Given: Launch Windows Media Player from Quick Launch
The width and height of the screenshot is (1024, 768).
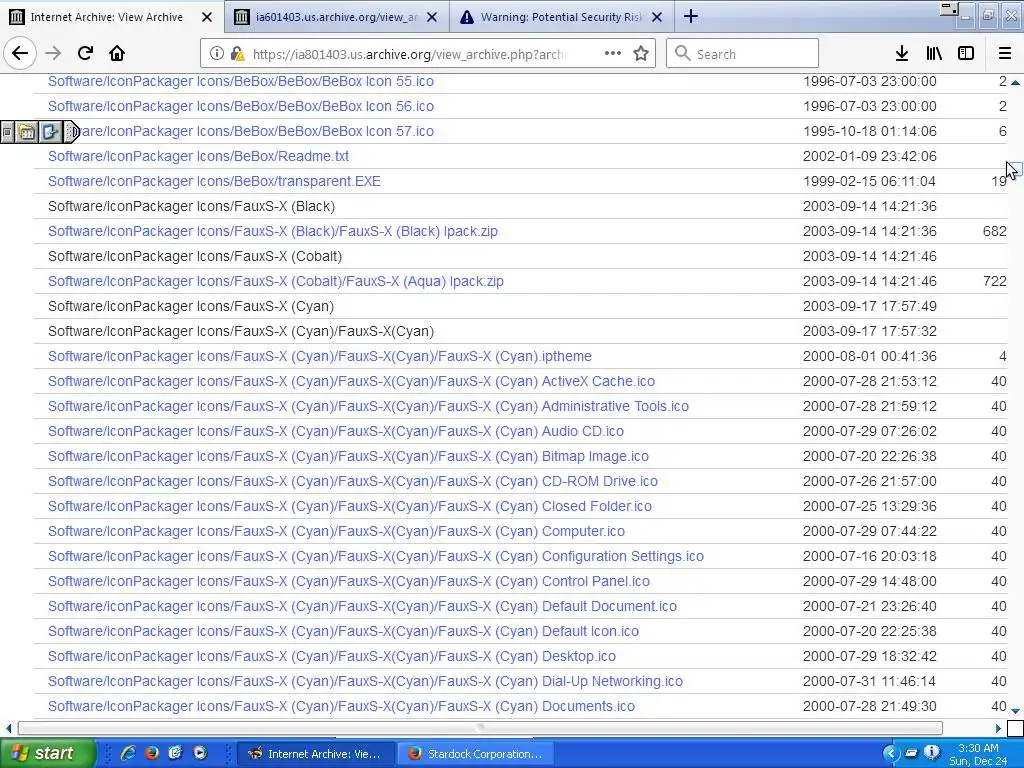Looking at the screenshot, I should click(x=199, y=753).
